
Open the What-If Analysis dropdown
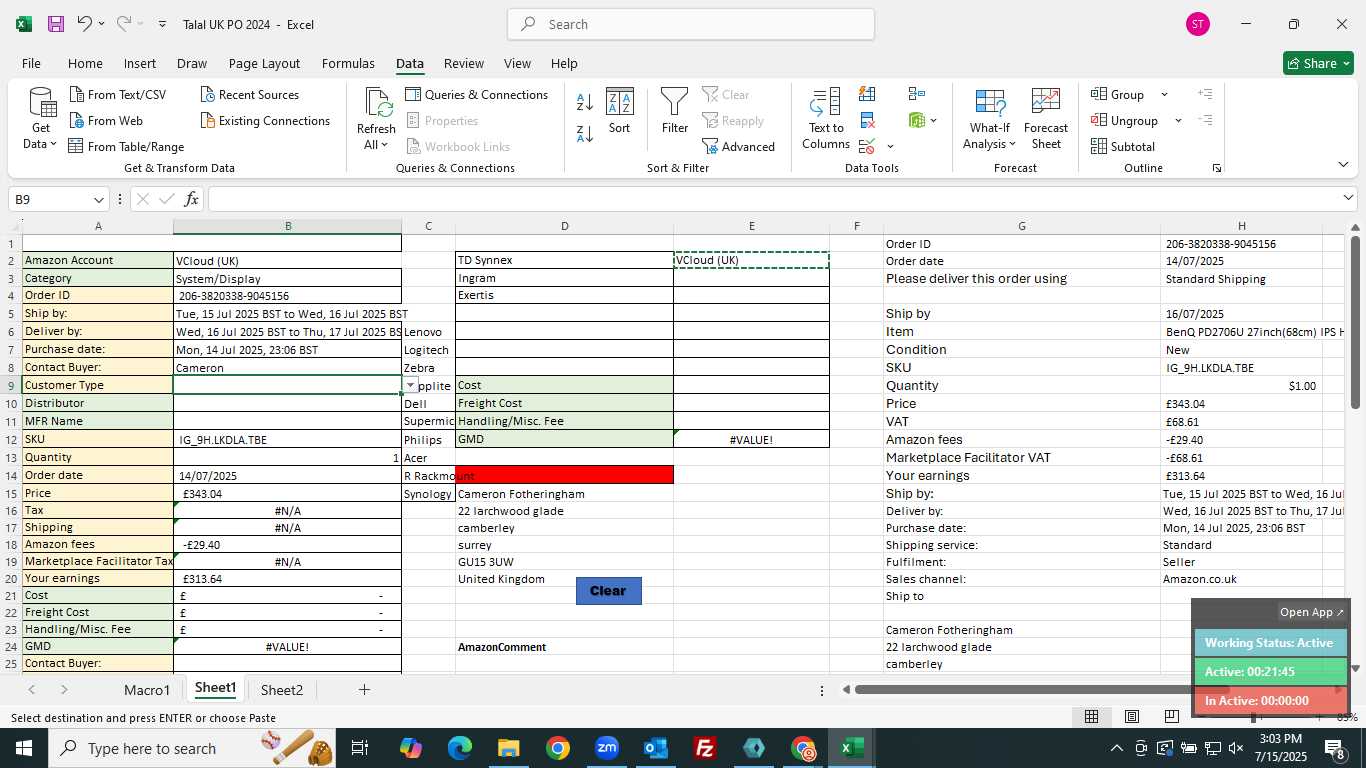[x=989, y=119]
